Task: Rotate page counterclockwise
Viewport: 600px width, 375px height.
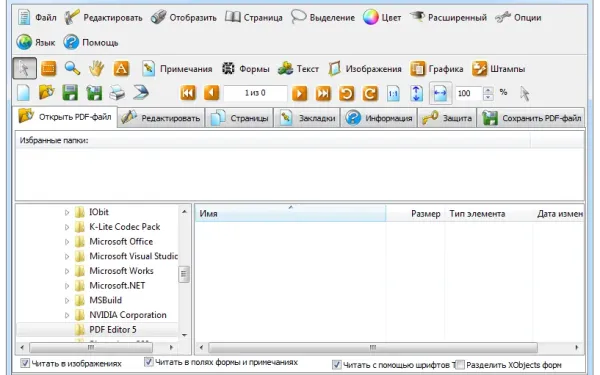Action: click(347, 93)
